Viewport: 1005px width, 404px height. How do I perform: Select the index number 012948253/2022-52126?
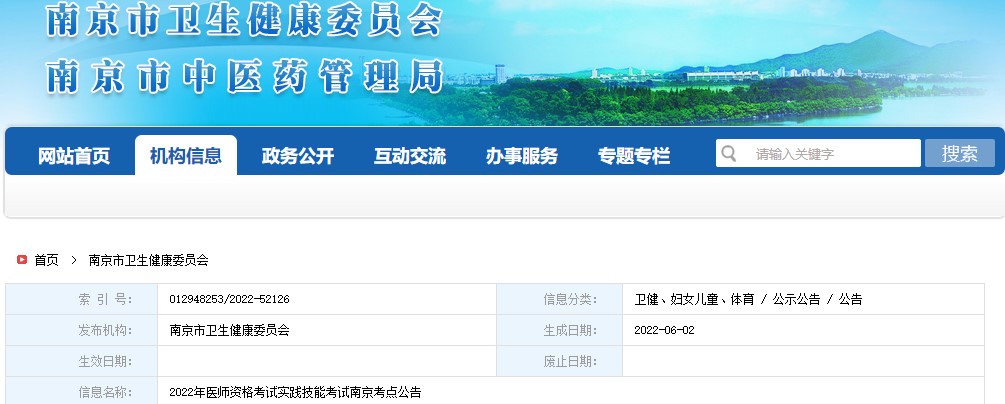click(x=230, y=299)
